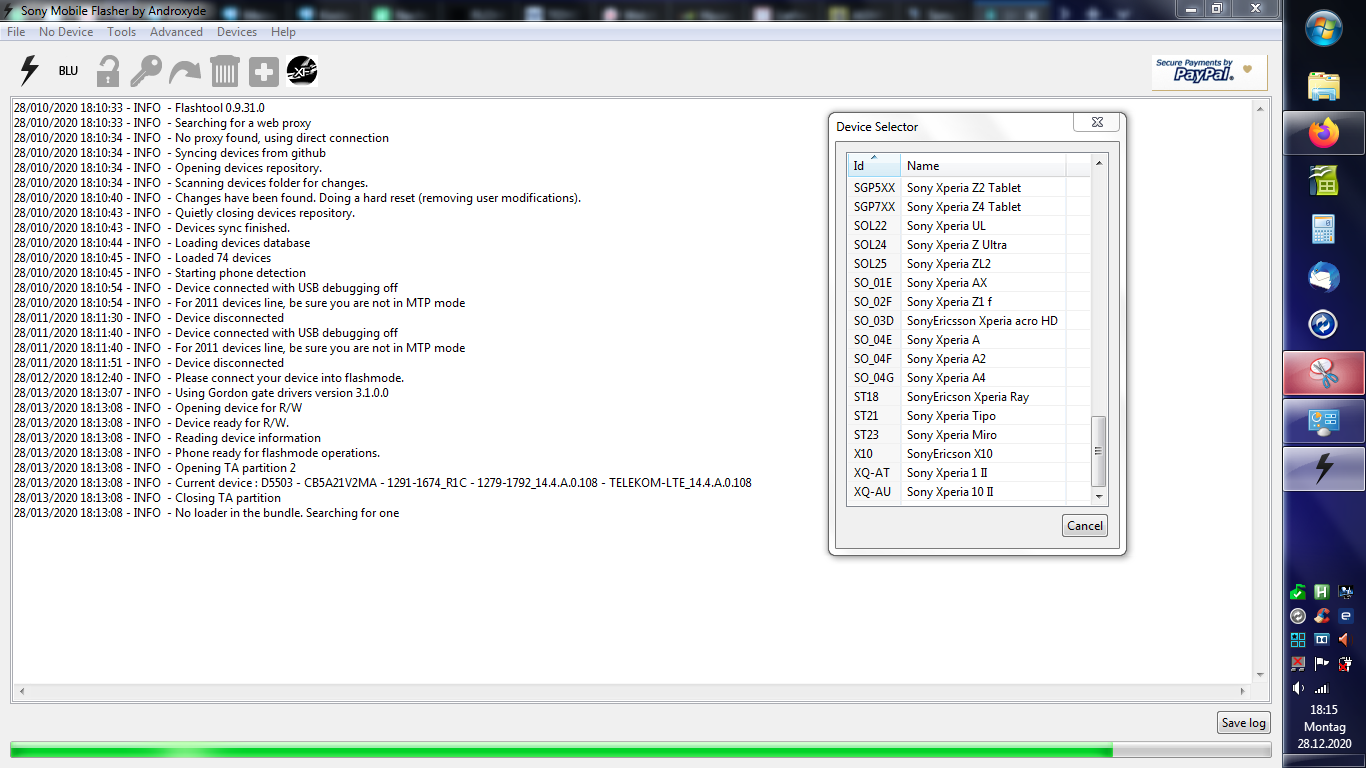Open the Help menu
Viewport: 1366px width, 768px height.
pyautogui.click(x=284, y=32)
